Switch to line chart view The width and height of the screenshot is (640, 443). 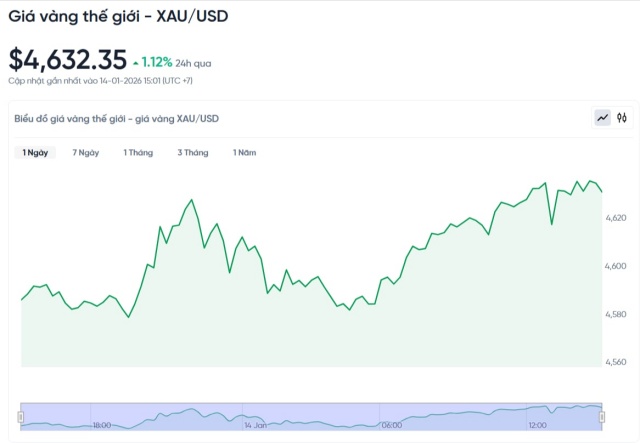pos(602,118)
